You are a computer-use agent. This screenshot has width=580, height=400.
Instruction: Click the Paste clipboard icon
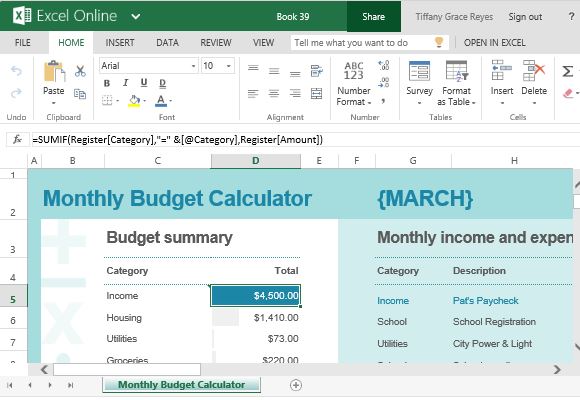tap(54, 71)
